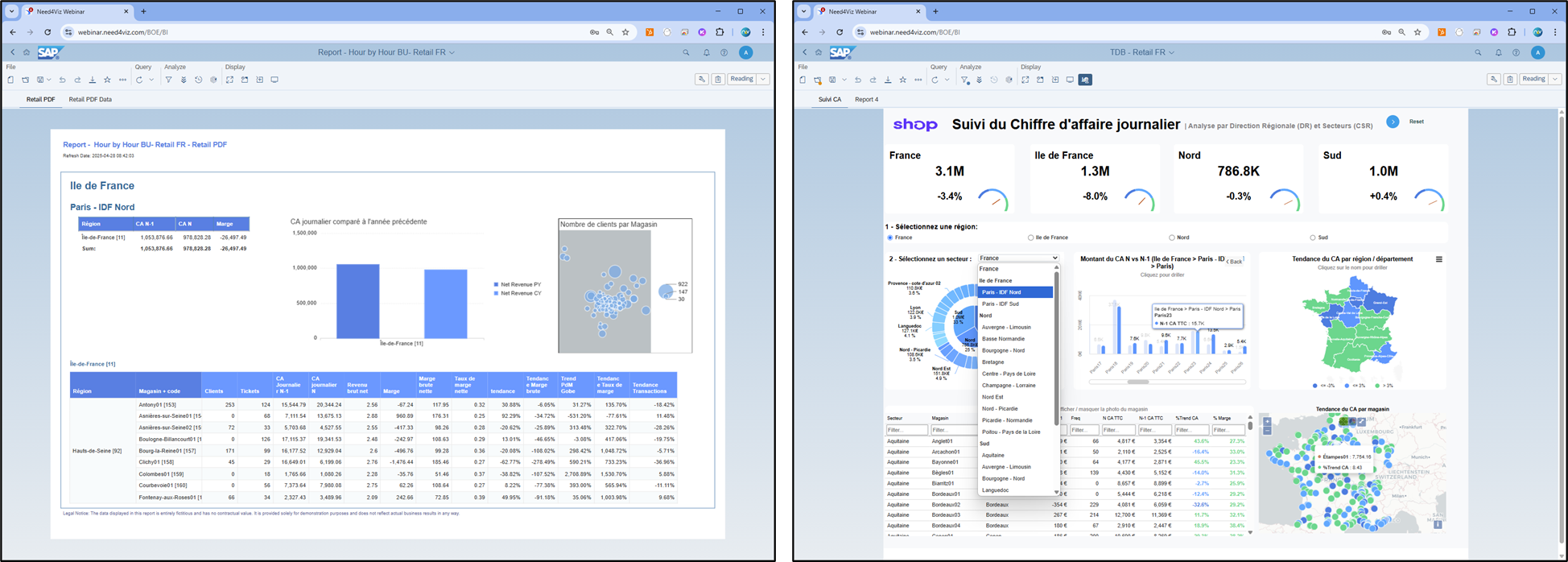The height and width of the screenshot is (562, 1568).
Task: Expand the Reading mode dropdown in left window
Action: [763, 79]
